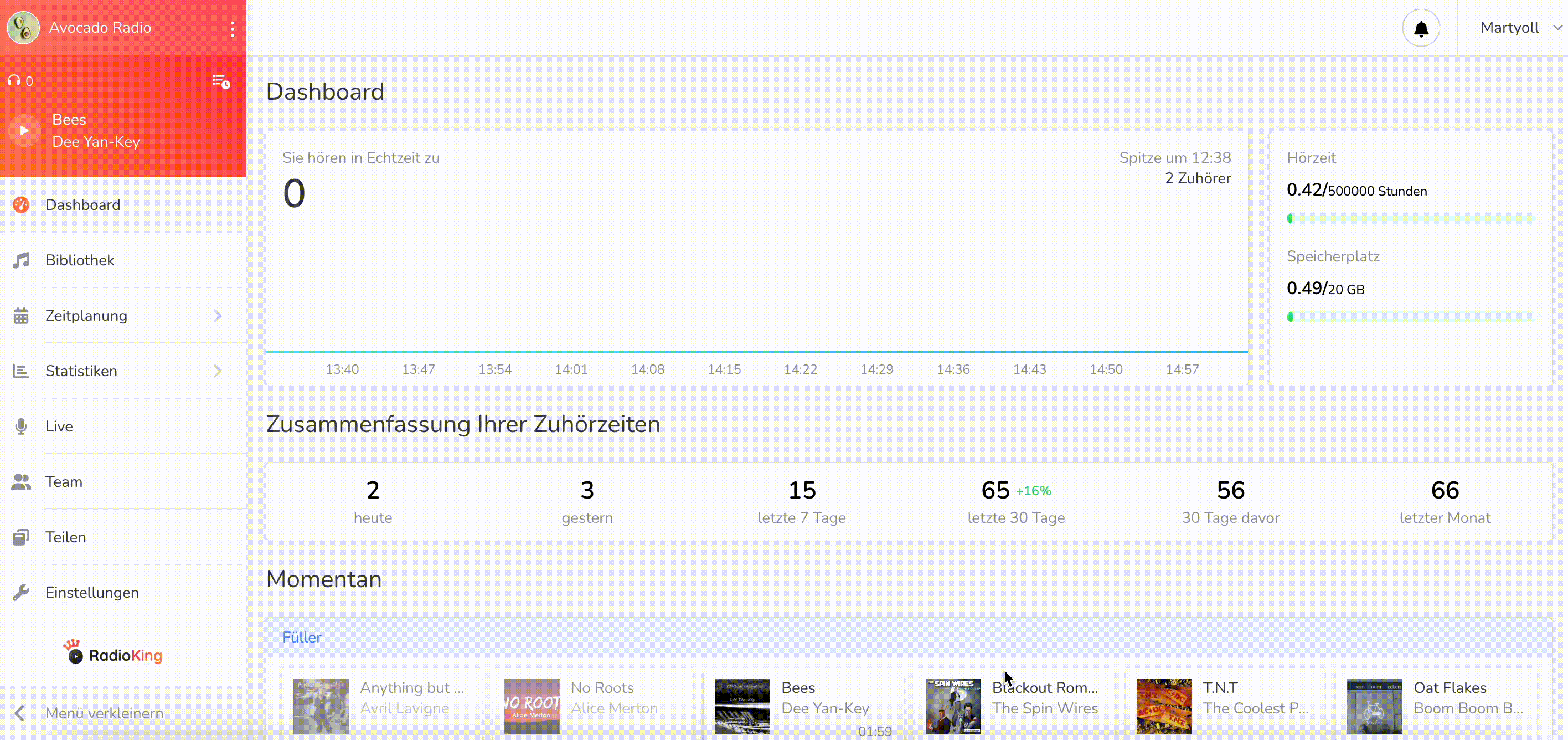Screen dimensions: 1568x740
Task: Click the Live microphone icon
Action: (x=20, y=426)
